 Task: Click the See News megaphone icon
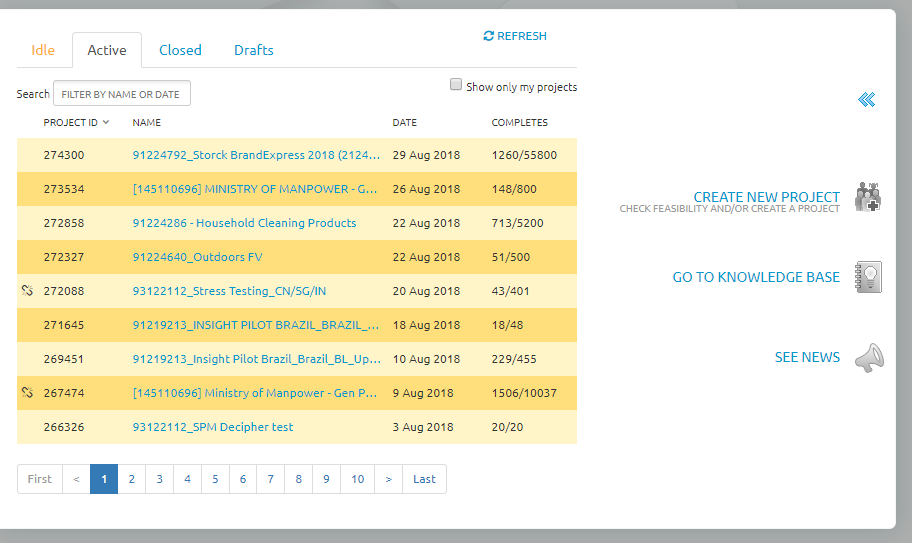click(869, 358)
